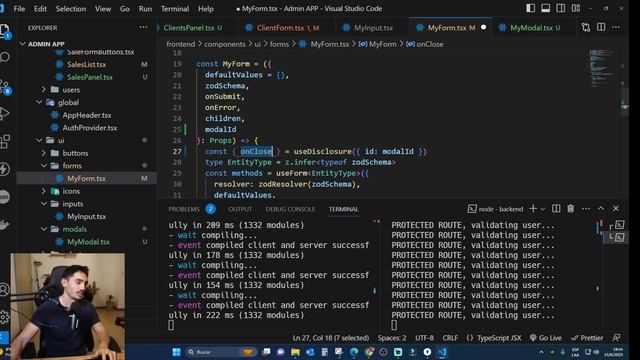Open the Docker whale view
The width and height of the screenshot is (640, 360).
point(4,224)
